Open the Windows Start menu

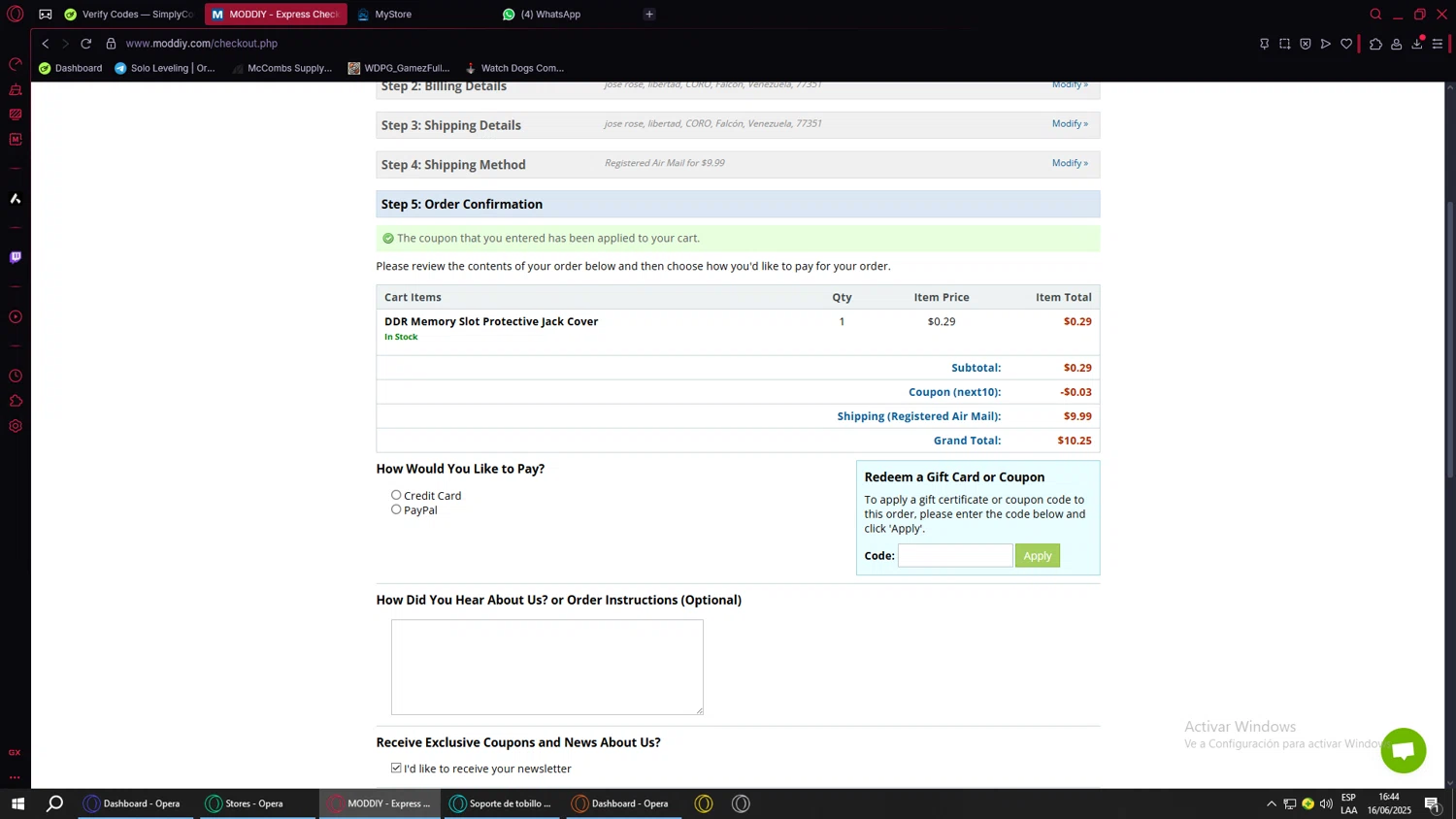pos(17,803)
